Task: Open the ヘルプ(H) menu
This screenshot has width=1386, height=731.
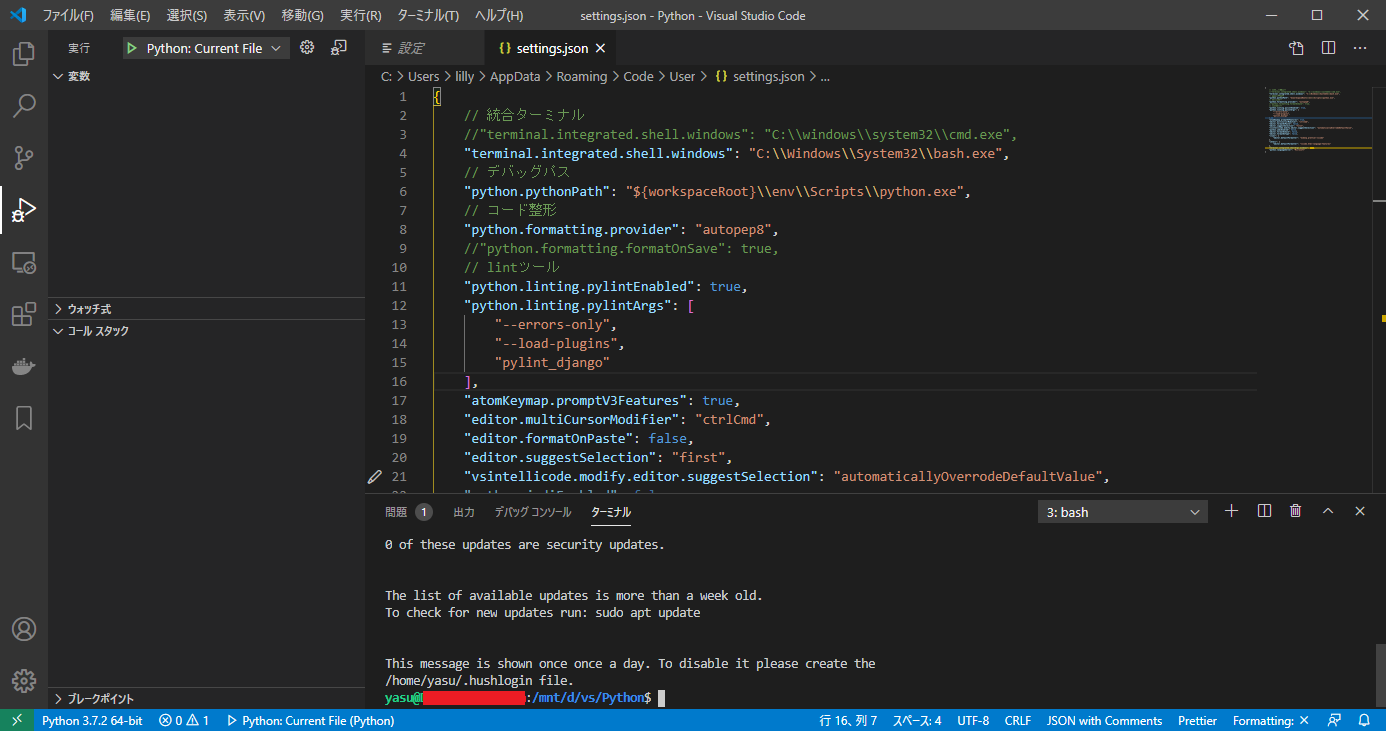Action: pos(499,16)
